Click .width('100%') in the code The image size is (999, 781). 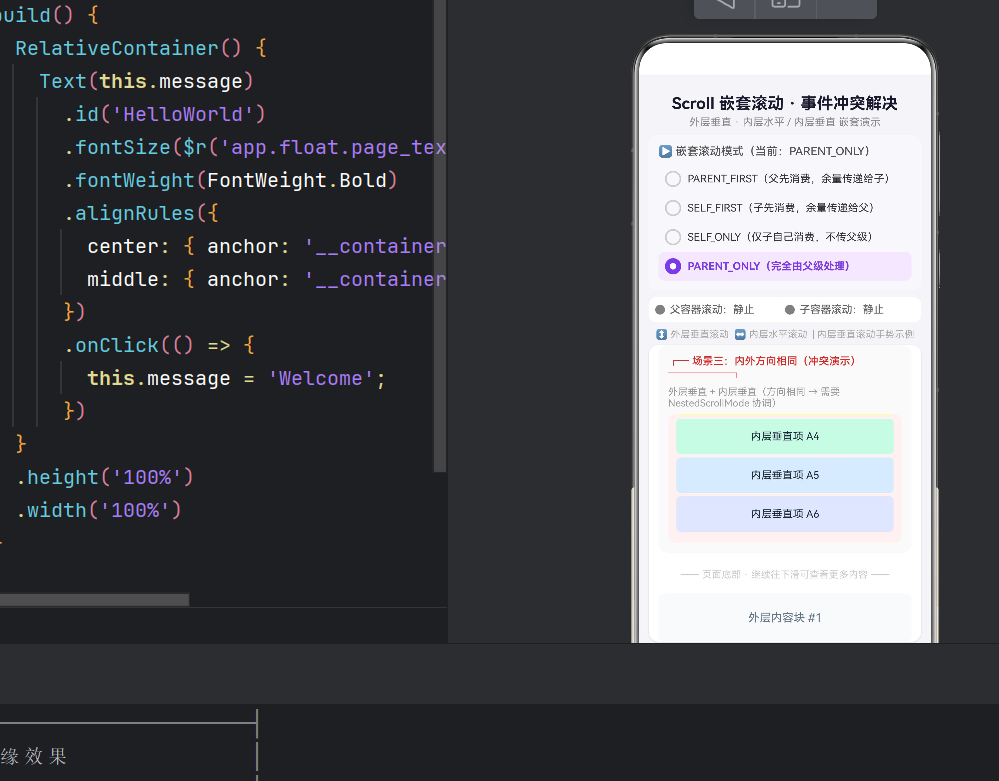point(99,510)
